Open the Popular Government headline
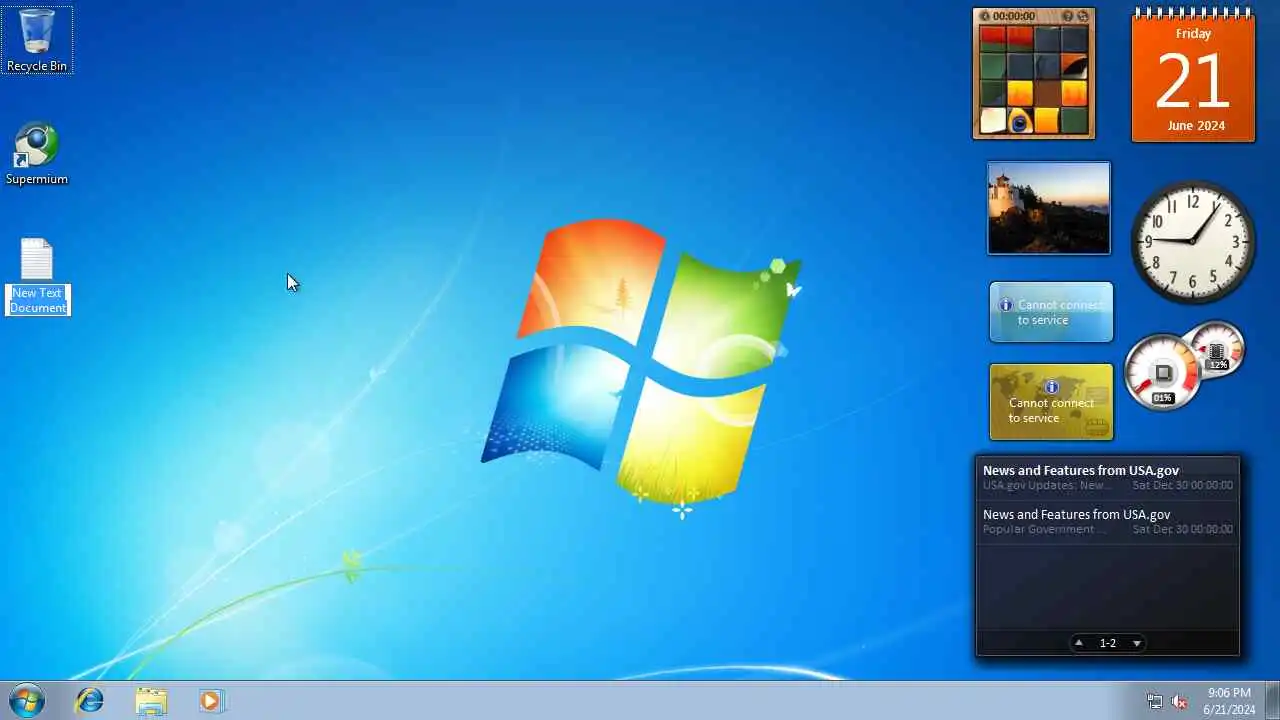This screenshot has width=1280, height=720. 1107,521
